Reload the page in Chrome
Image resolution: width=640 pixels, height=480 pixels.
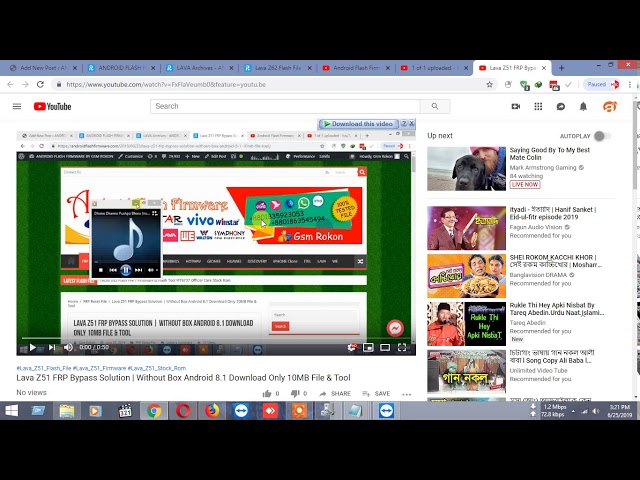(x=40, y=84)
